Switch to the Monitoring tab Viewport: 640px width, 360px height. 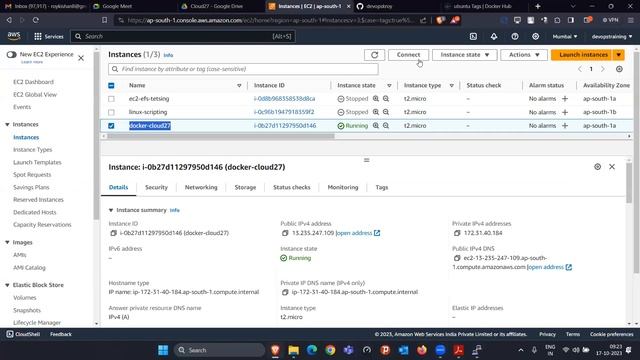point(342,187)
